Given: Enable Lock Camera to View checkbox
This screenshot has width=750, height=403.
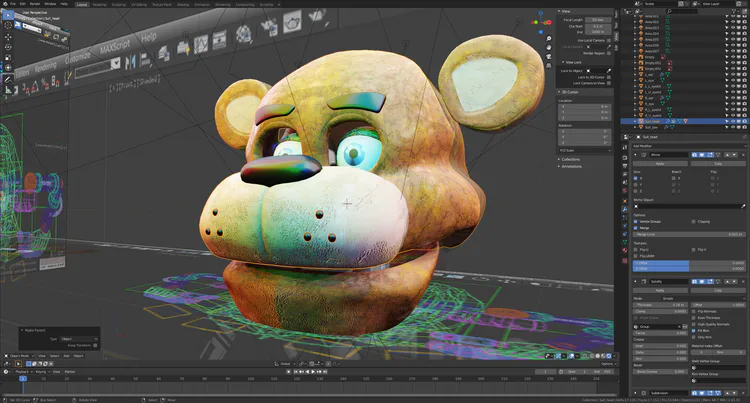Looking at the screenshot, I should [608, 83].
